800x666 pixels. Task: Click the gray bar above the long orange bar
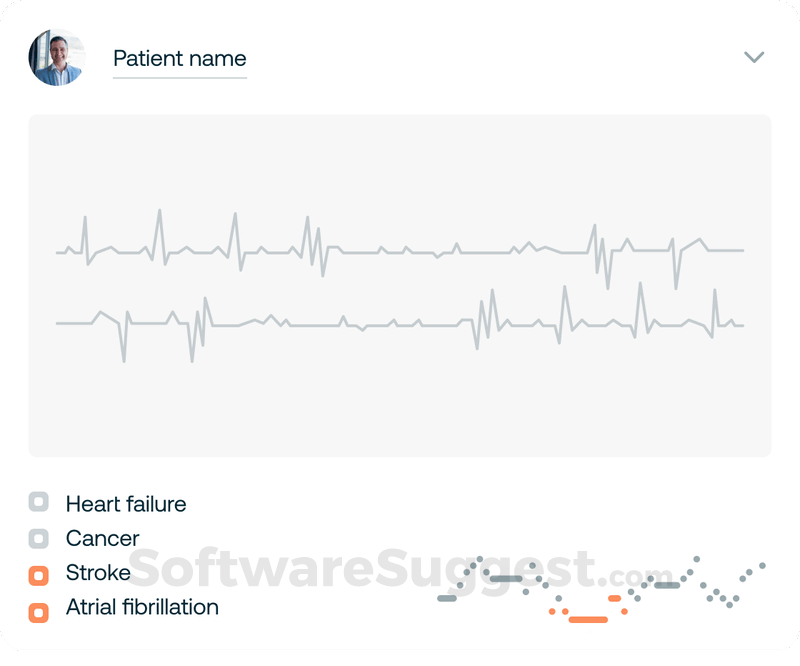[x=506, y=578]
